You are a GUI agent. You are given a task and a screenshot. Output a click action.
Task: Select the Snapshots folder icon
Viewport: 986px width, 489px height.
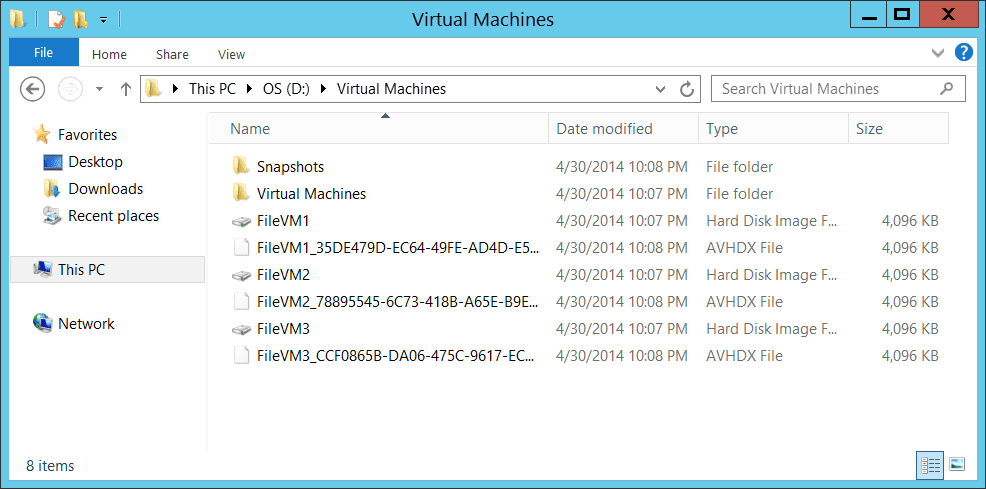pyautogui.click(x=240, y=167)
